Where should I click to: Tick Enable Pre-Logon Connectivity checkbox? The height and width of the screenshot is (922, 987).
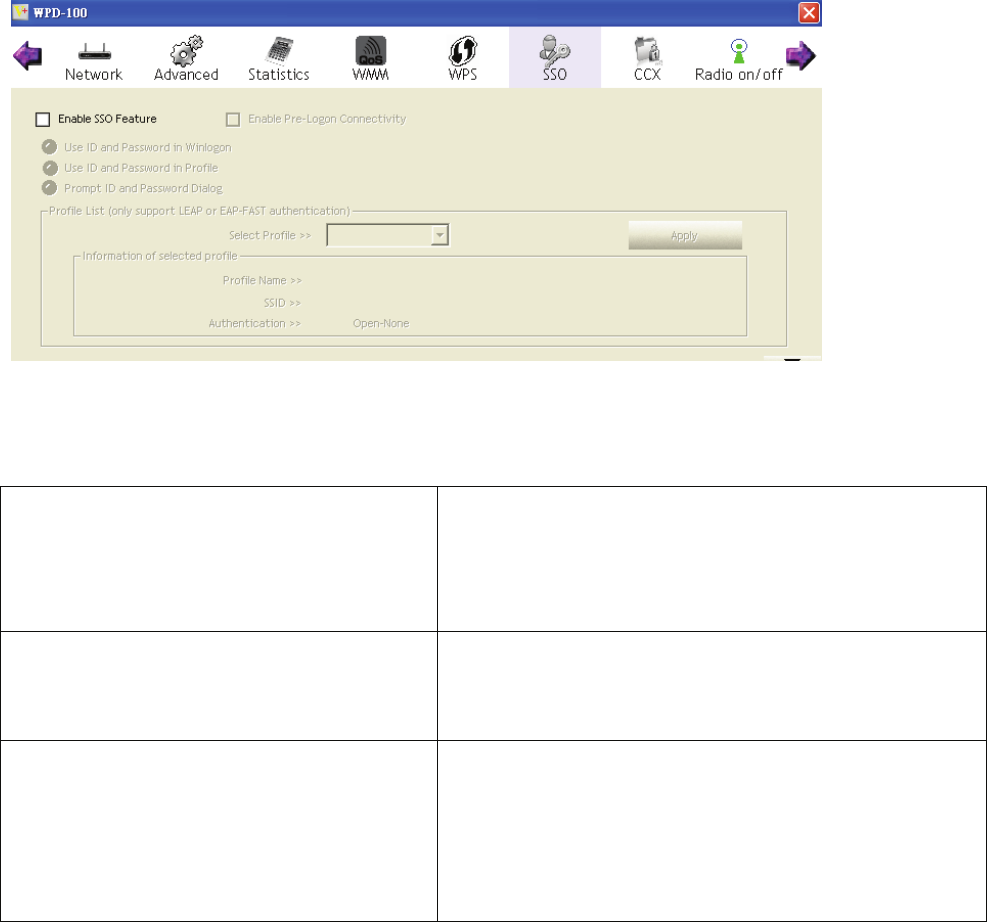(x=233, y=120)
